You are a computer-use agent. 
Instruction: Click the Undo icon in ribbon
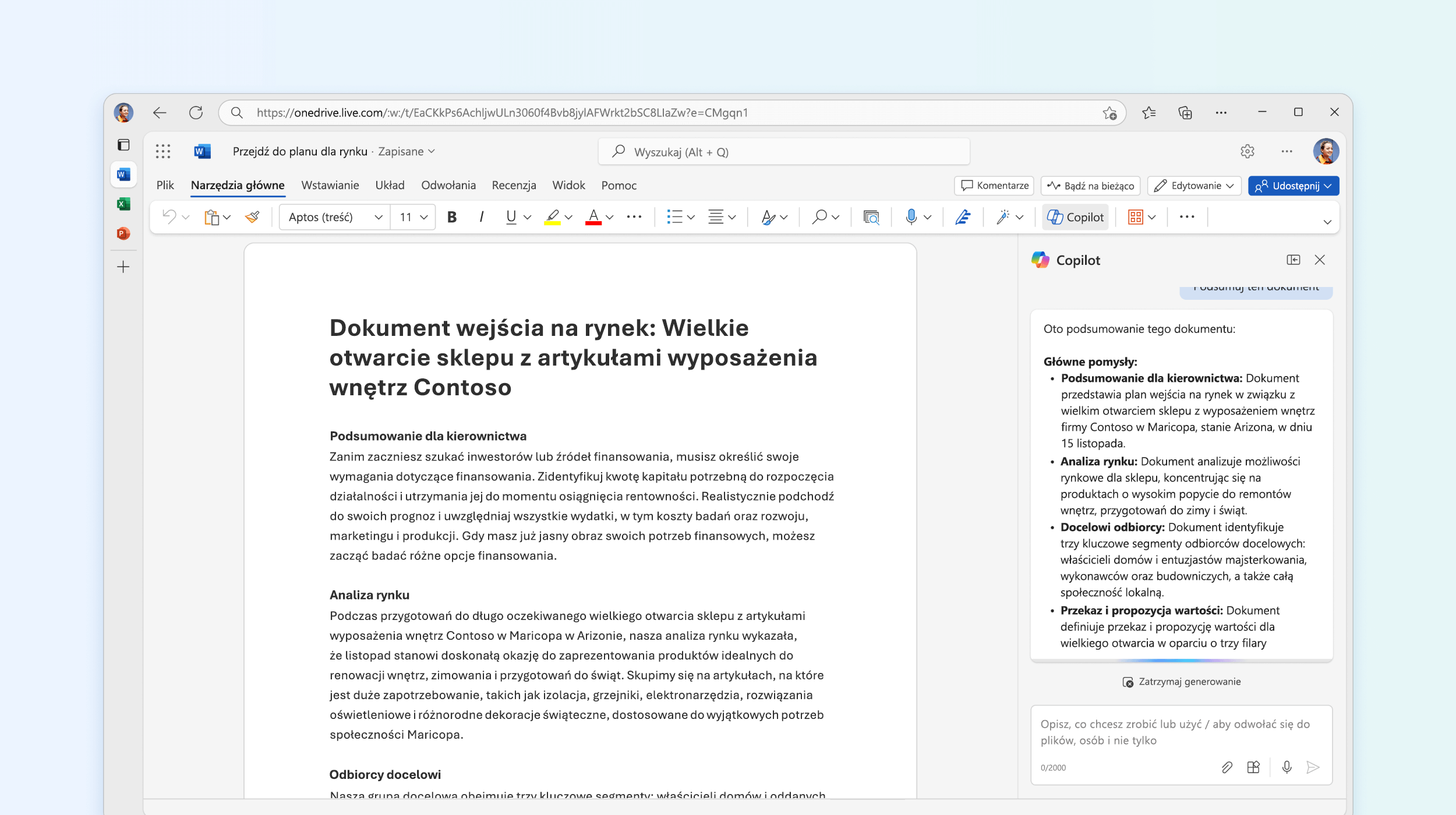pyautogui.click(x=169, y=217)
